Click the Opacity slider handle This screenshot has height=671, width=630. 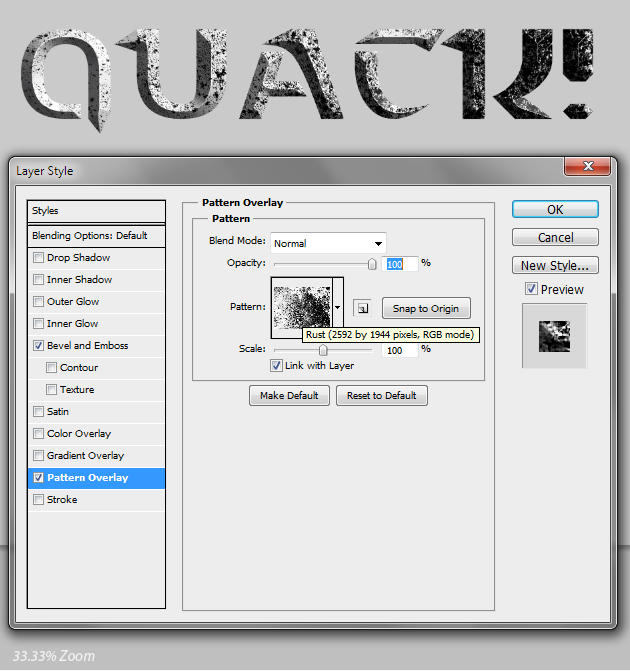[x=372, y=264]
